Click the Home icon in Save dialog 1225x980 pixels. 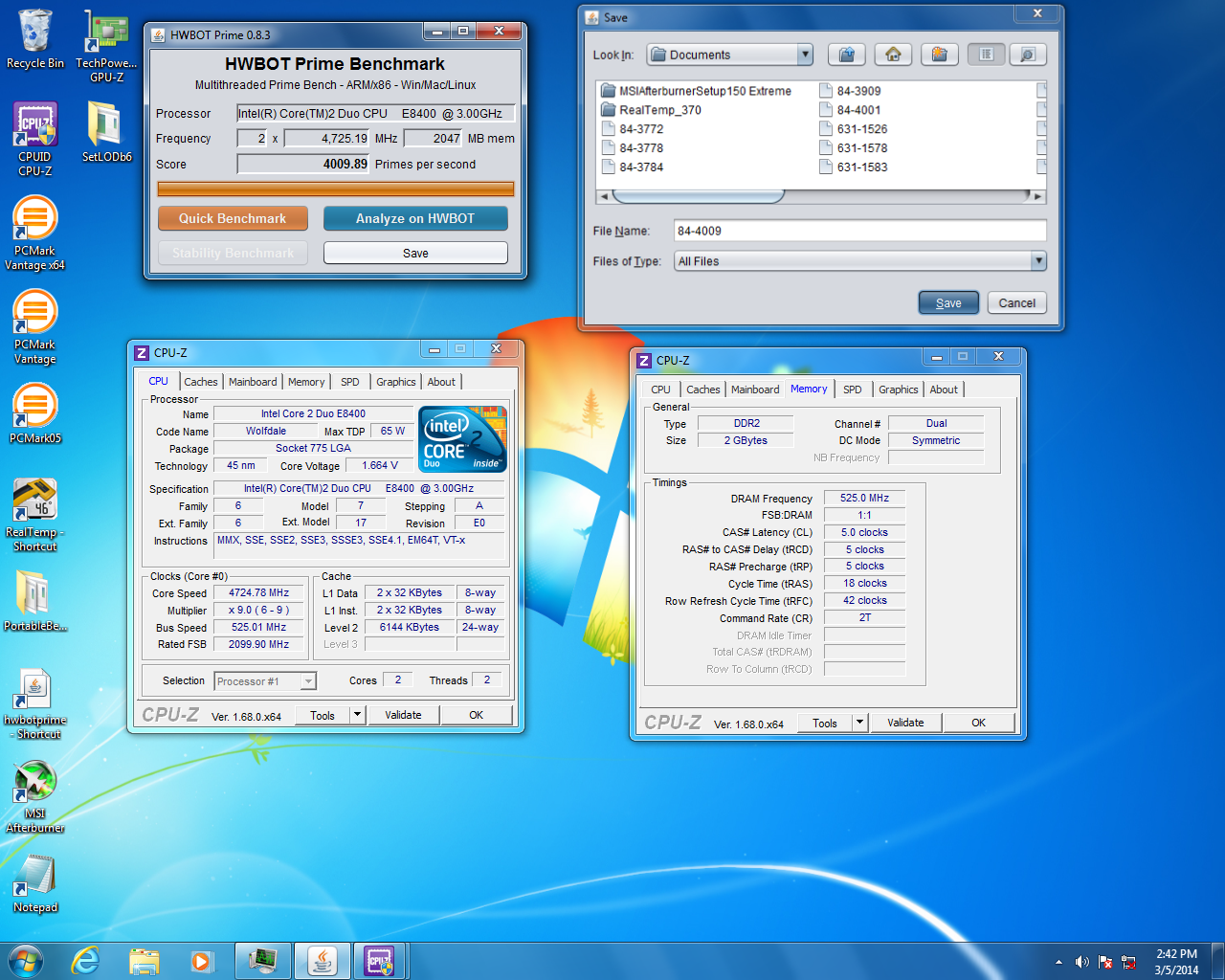click(x=893, y=55)
